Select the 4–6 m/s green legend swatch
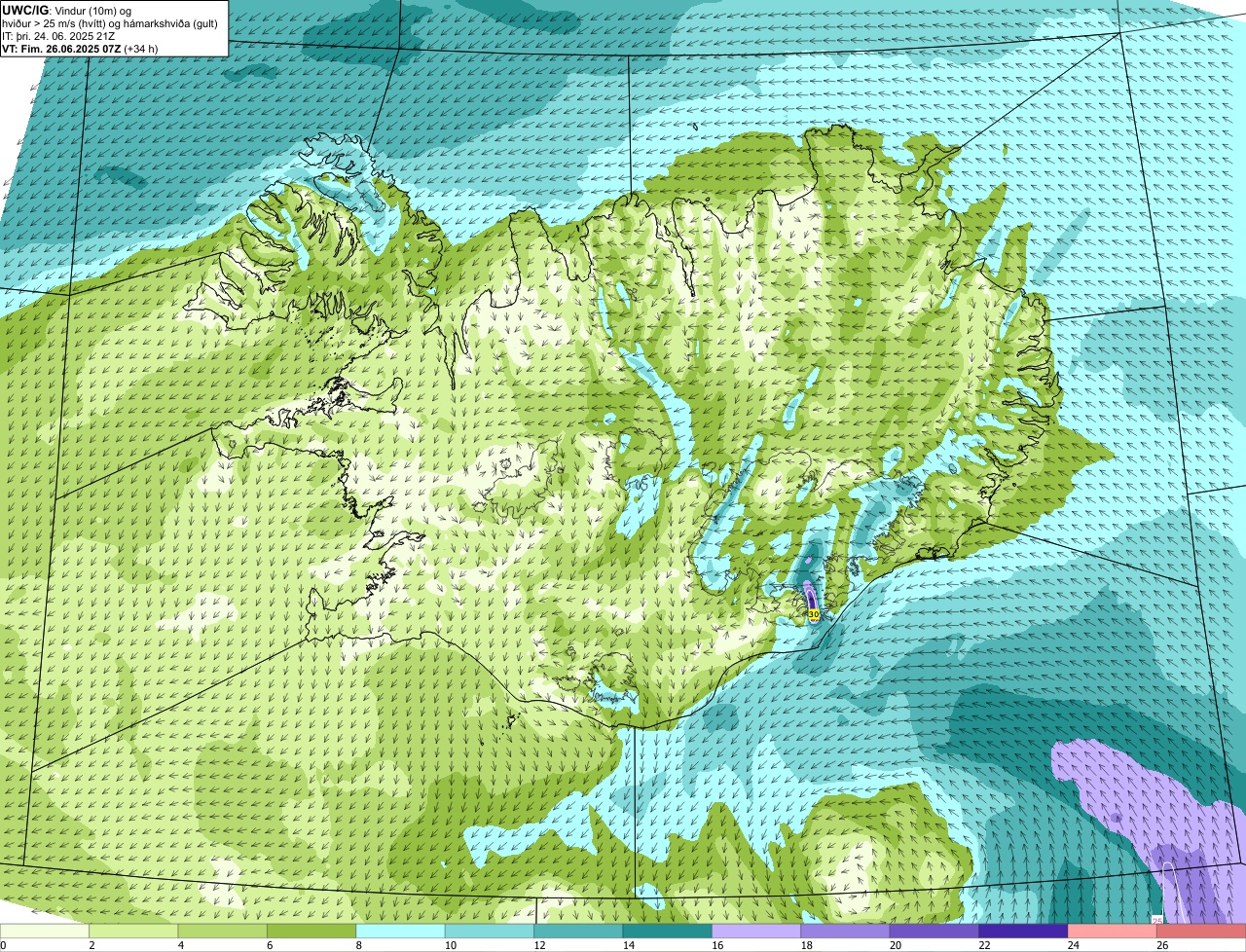1246x952 pixels. tap(222, 932)
